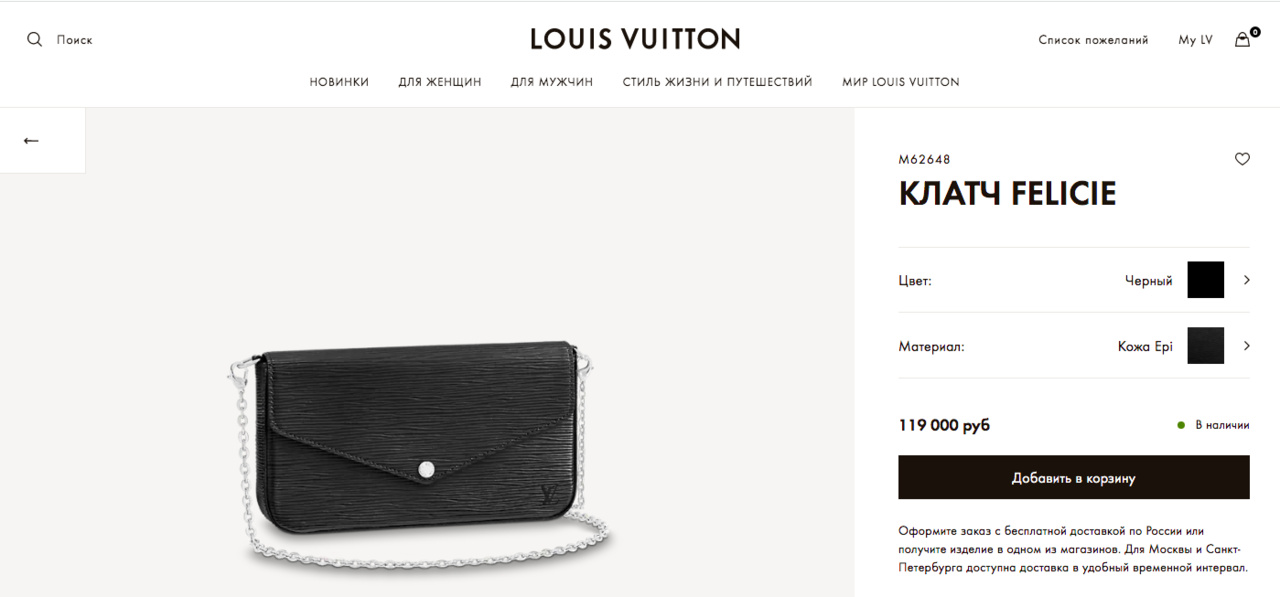The image size is (1280, 597).
Task: Open the Для женщин menu
Action: [440, 82]
